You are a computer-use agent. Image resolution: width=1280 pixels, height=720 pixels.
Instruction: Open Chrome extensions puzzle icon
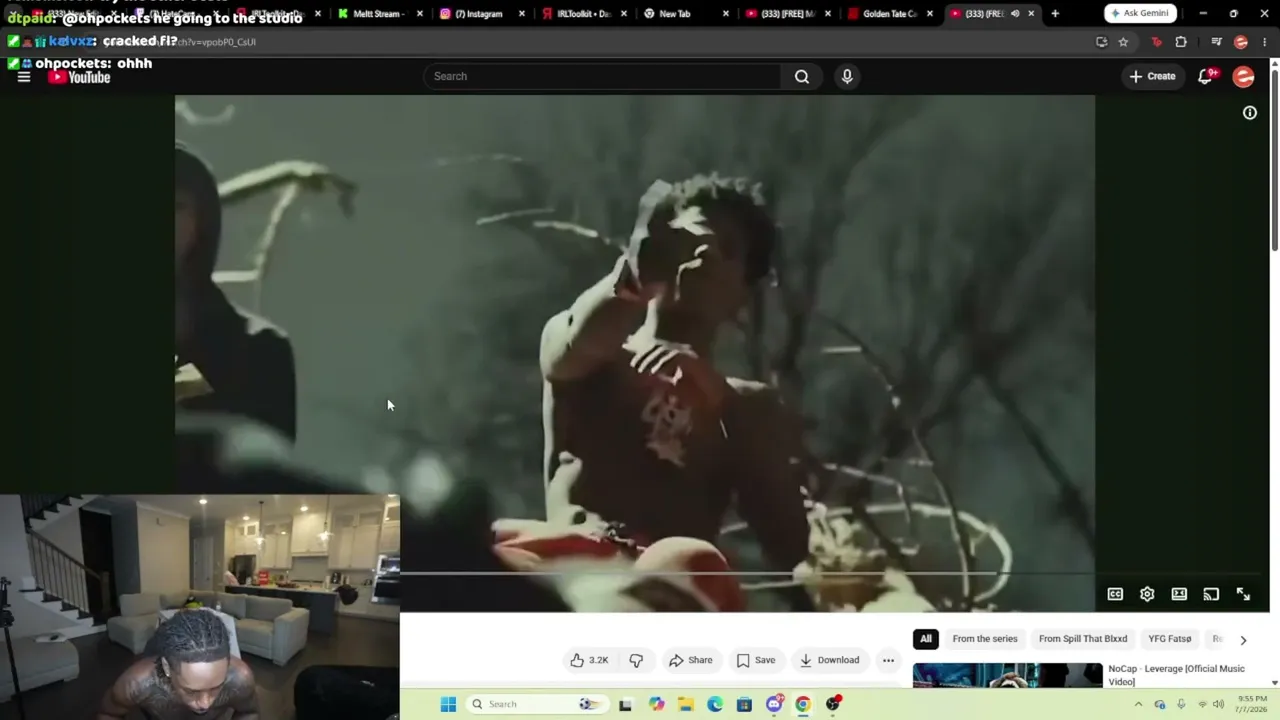pyautogui.click(x=1181, y=42)
